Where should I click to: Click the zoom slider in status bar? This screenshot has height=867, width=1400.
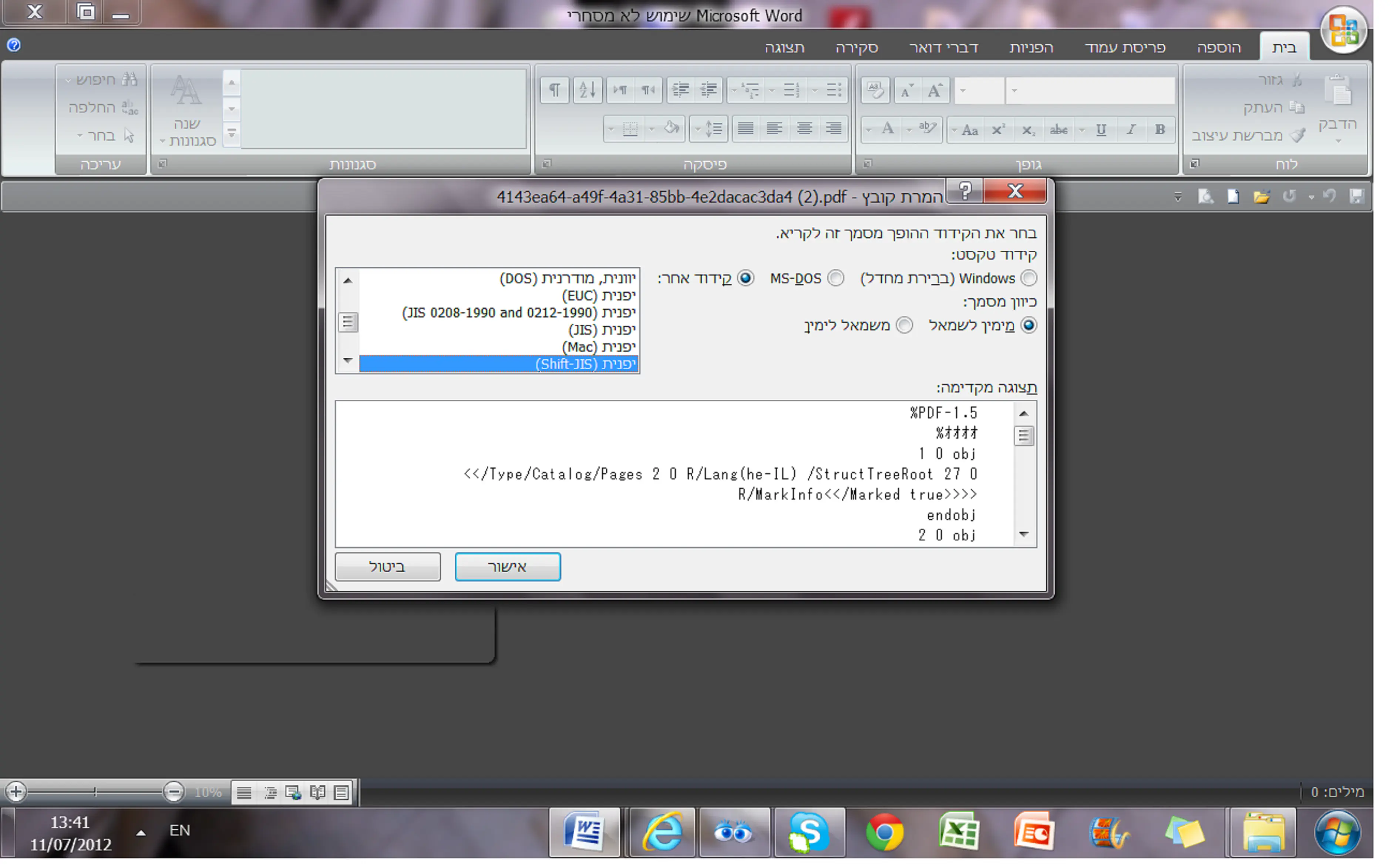95,792
